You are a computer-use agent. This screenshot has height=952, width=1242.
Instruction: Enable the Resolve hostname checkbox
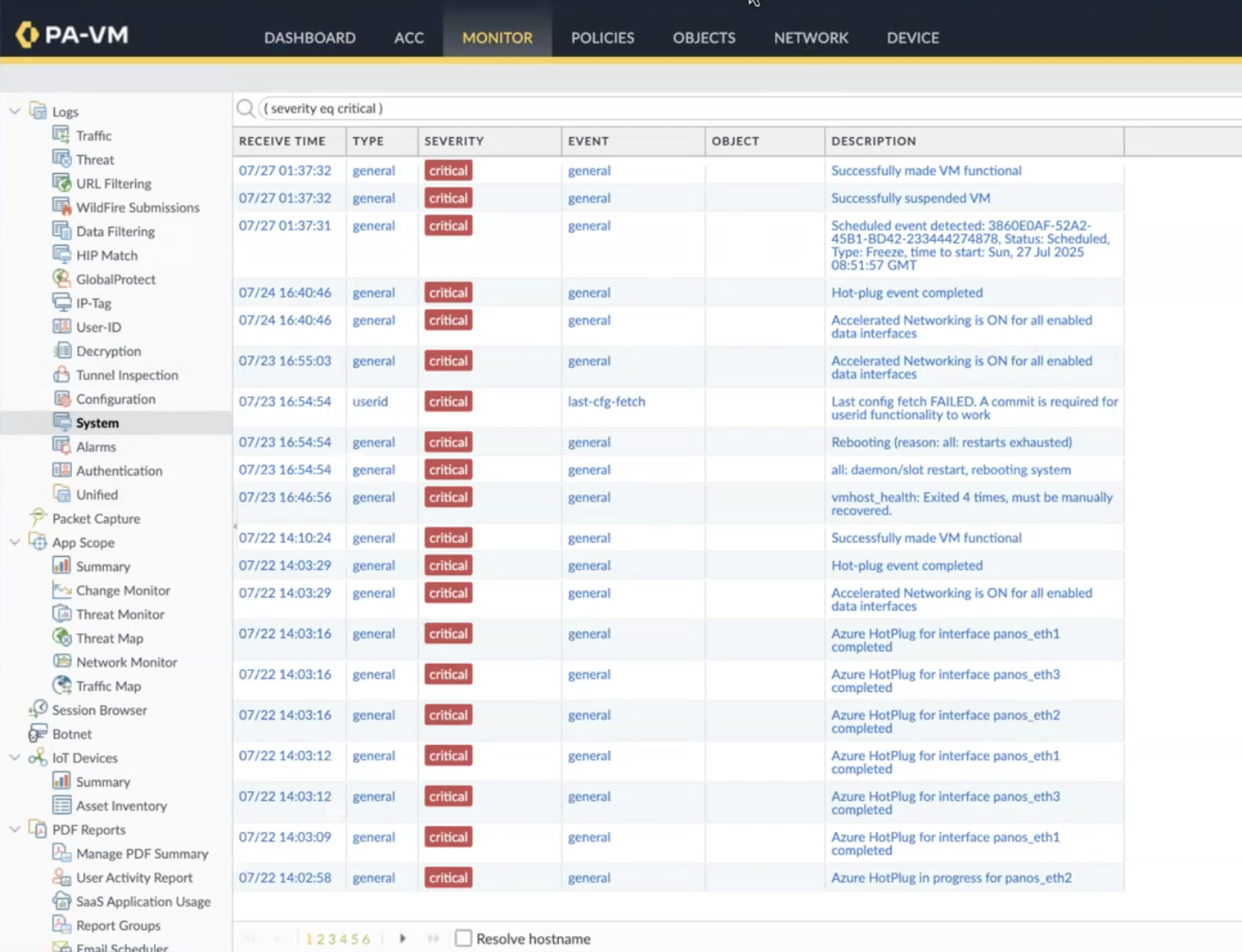463,938
